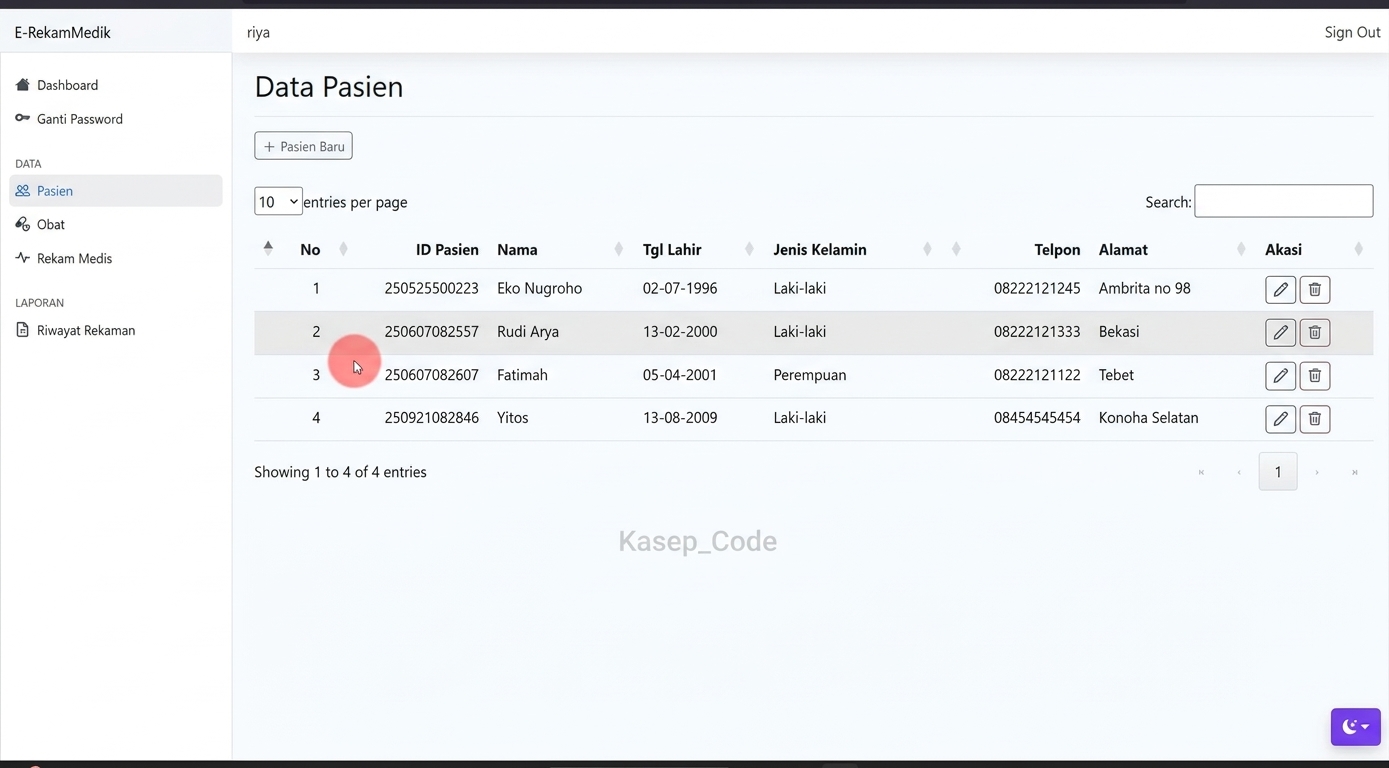The height and width of the screenshot is (768, 1389).
Task: Select birth date 05-04-2001
Action: (x=680, y=375)
